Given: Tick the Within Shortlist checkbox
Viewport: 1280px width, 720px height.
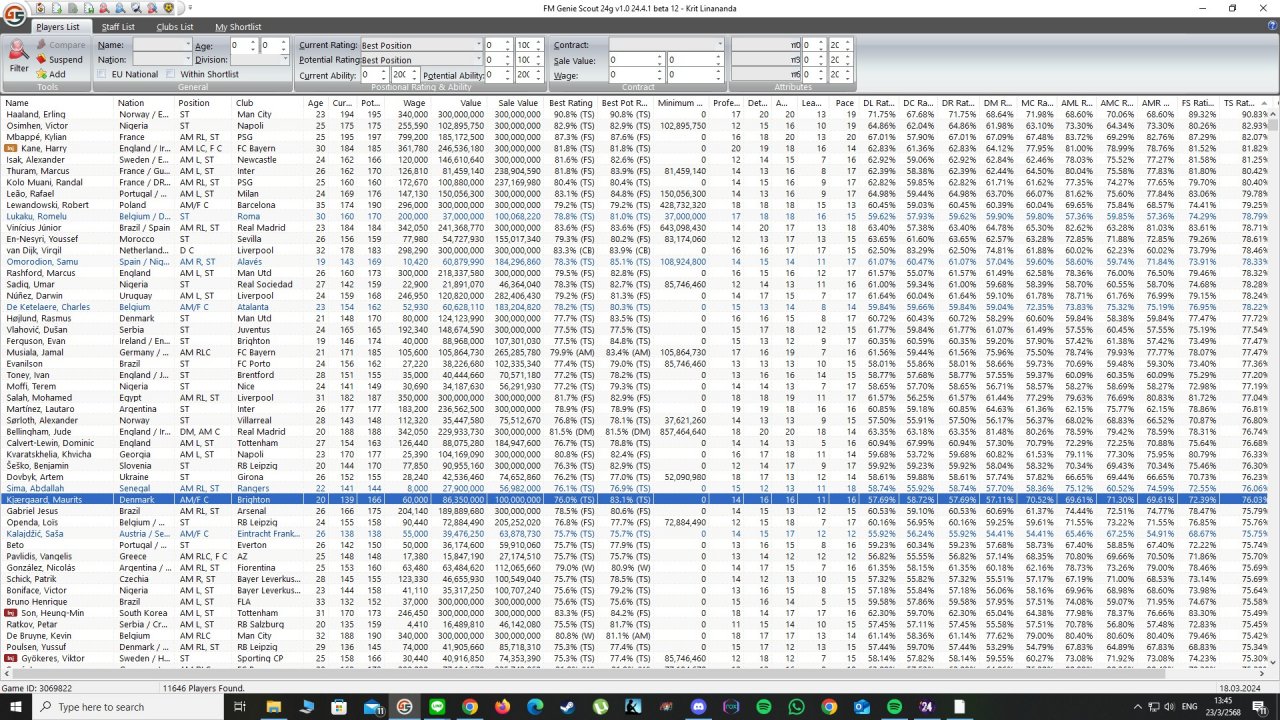Looking at the screenshot, I should pyautogui.click(x=172, y=75).
